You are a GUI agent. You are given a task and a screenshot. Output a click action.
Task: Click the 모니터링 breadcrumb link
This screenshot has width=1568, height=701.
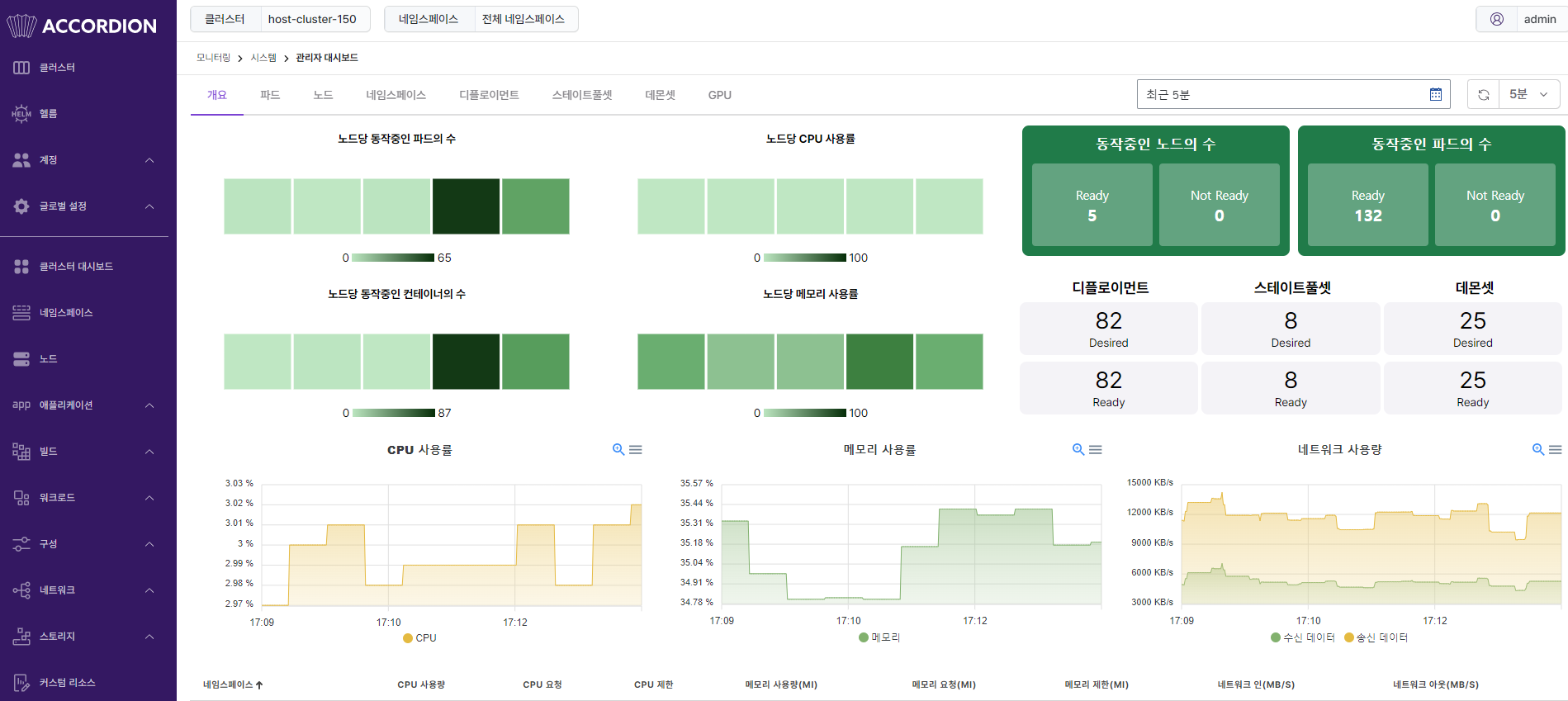pos(214,58)
